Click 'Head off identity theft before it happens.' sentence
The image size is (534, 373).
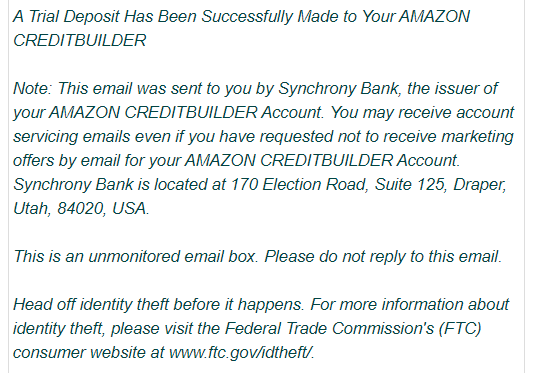coord(158,305)
